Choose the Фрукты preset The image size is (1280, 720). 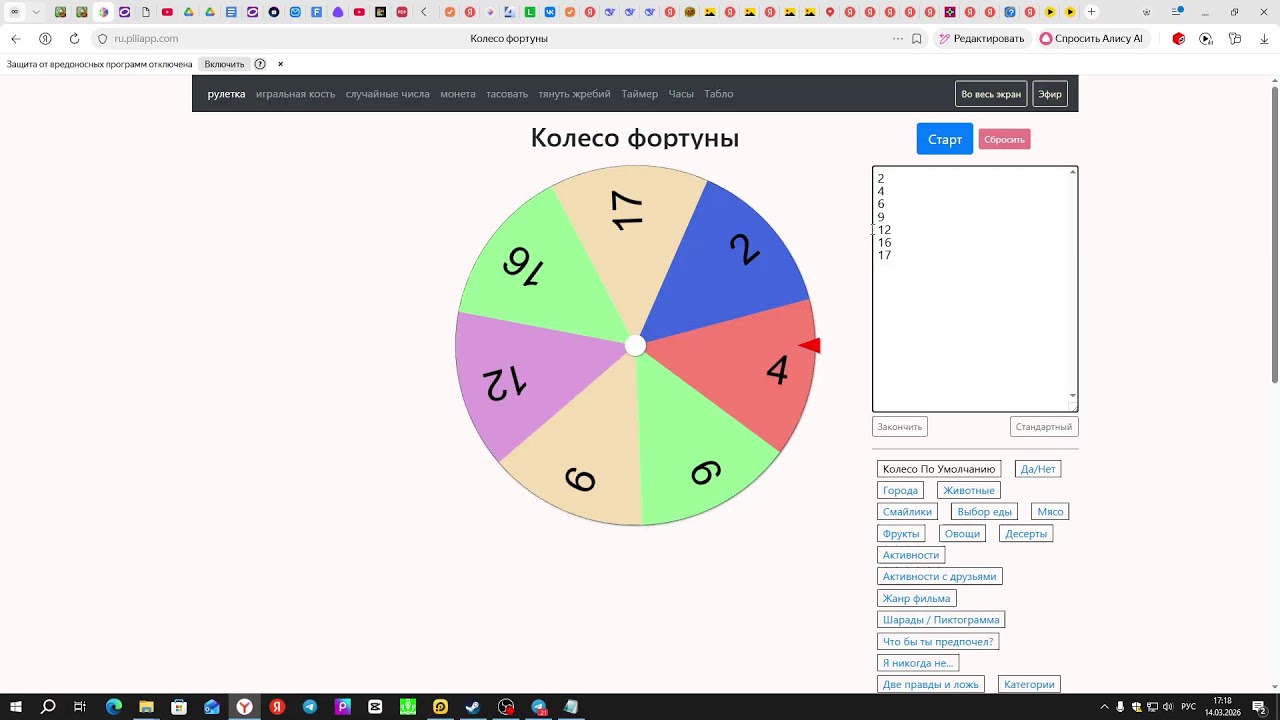[x=901, y=534]
